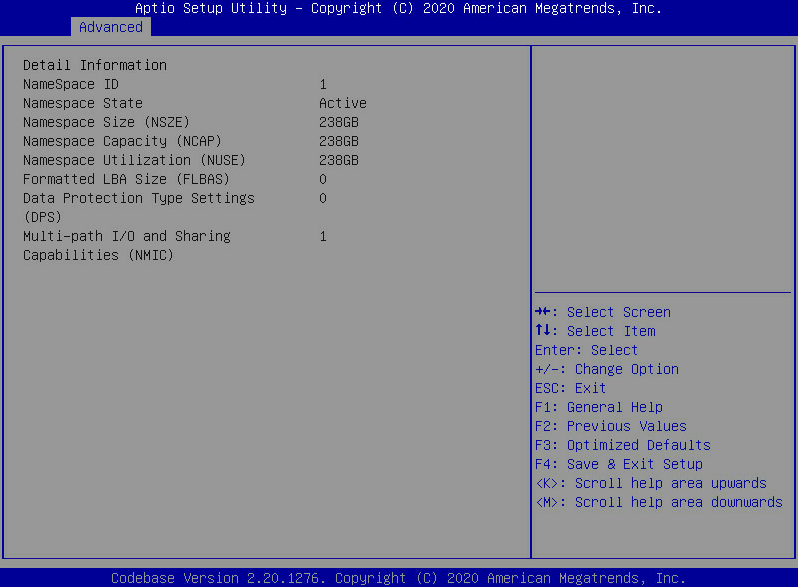Click the 1 value for NameSpace ID
This screenshot has width=798, height=587.
[323, 84]
